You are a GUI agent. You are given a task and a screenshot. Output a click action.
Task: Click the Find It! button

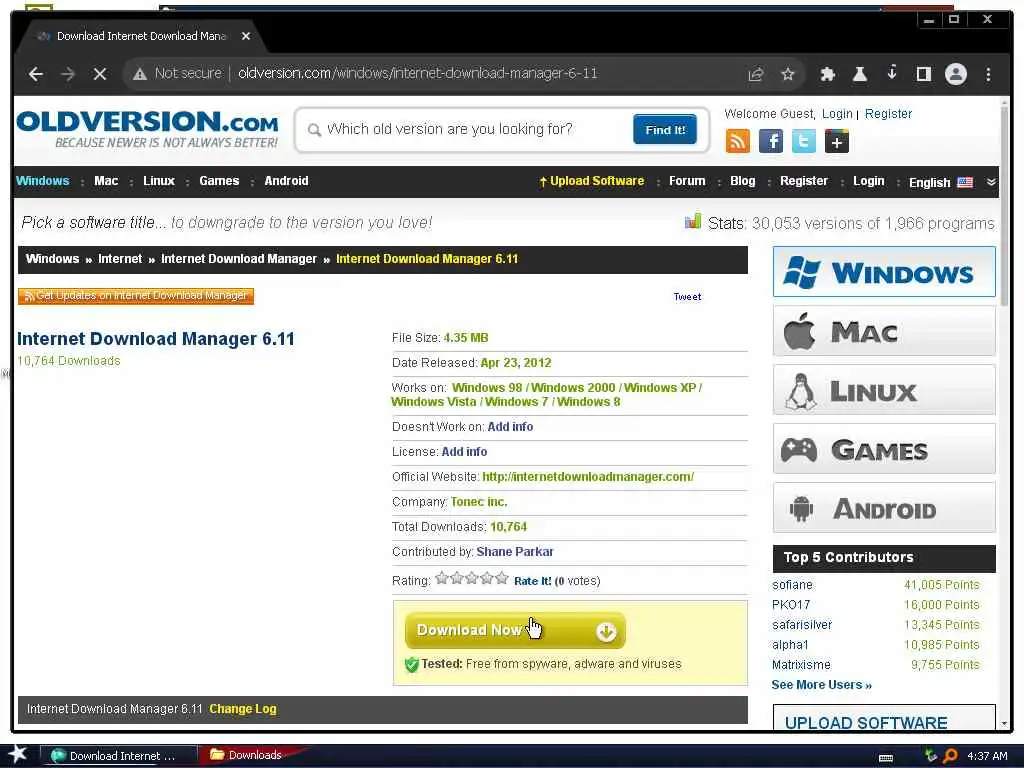pyautogui.click(x=665, y=129)
